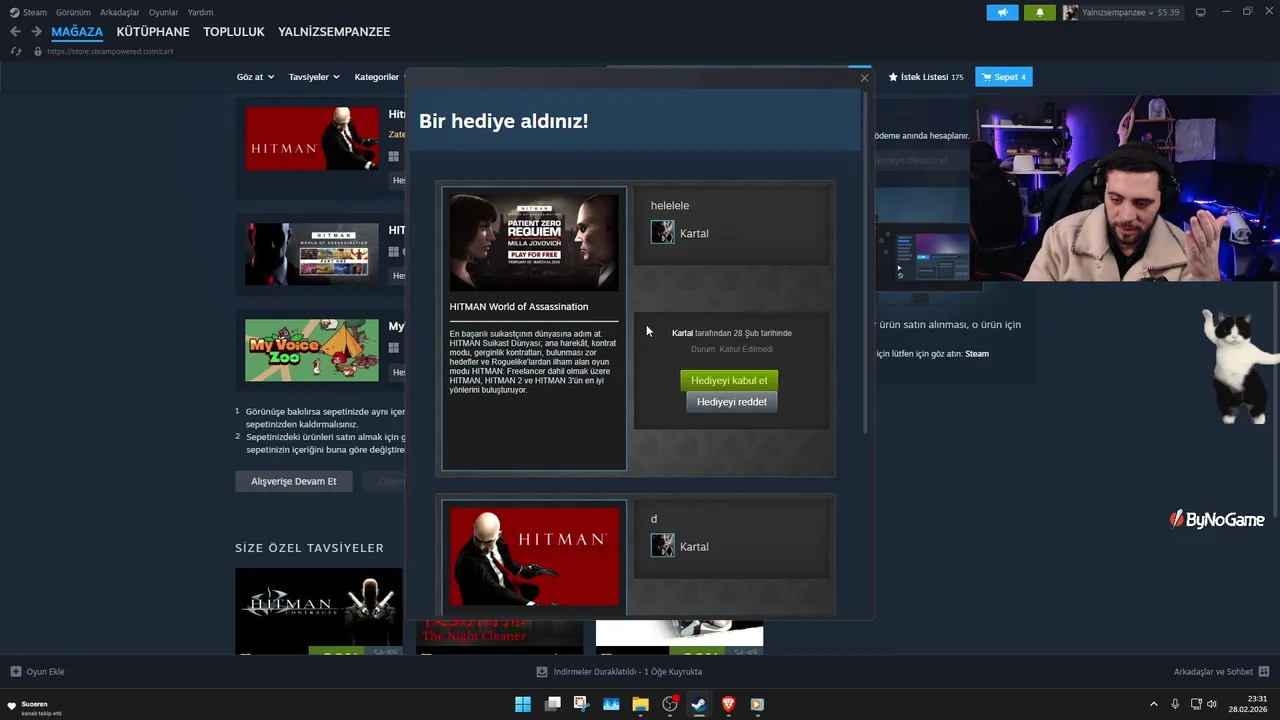
Task: Show hidden system tray icons
Action: pos(1153,704)
